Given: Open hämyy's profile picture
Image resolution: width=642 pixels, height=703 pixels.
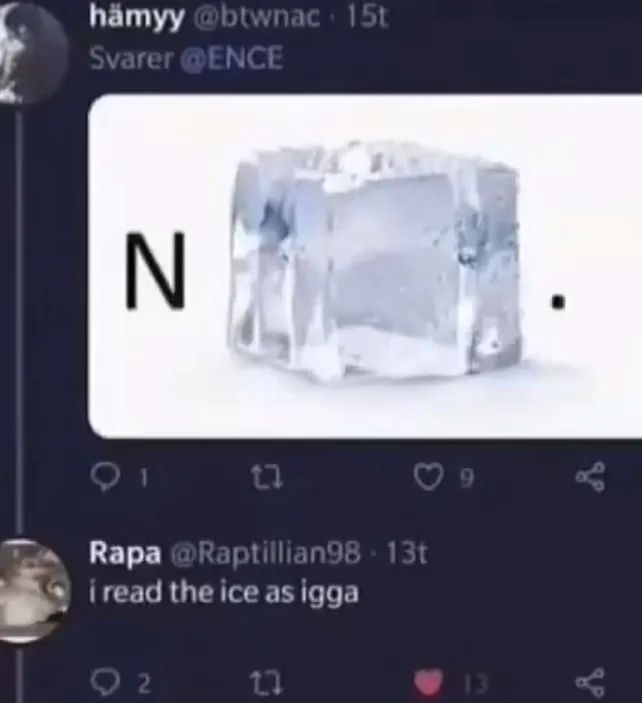Looking at the screenshot, I should tap(32, 52).
